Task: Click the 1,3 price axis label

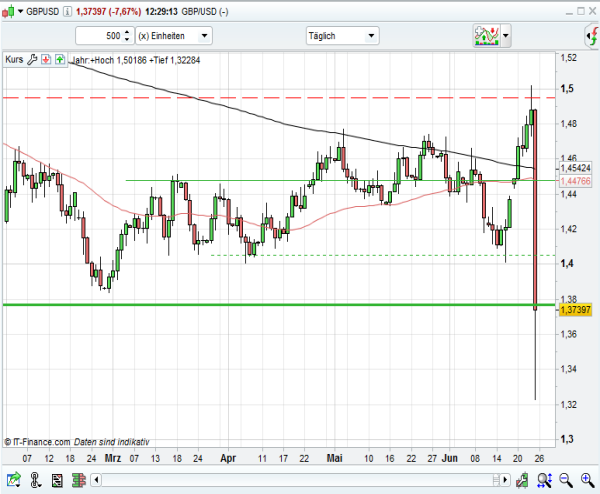Action: coord(567,439)
